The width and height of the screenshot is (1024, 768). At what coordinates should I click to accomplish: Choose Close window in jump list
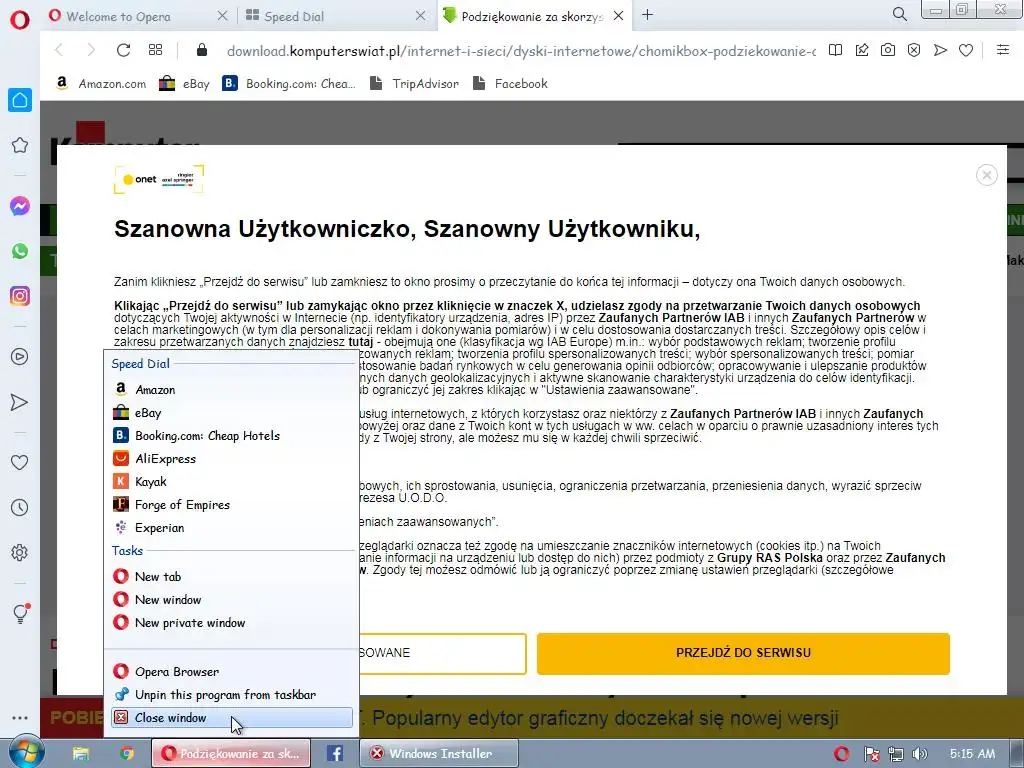232,718
